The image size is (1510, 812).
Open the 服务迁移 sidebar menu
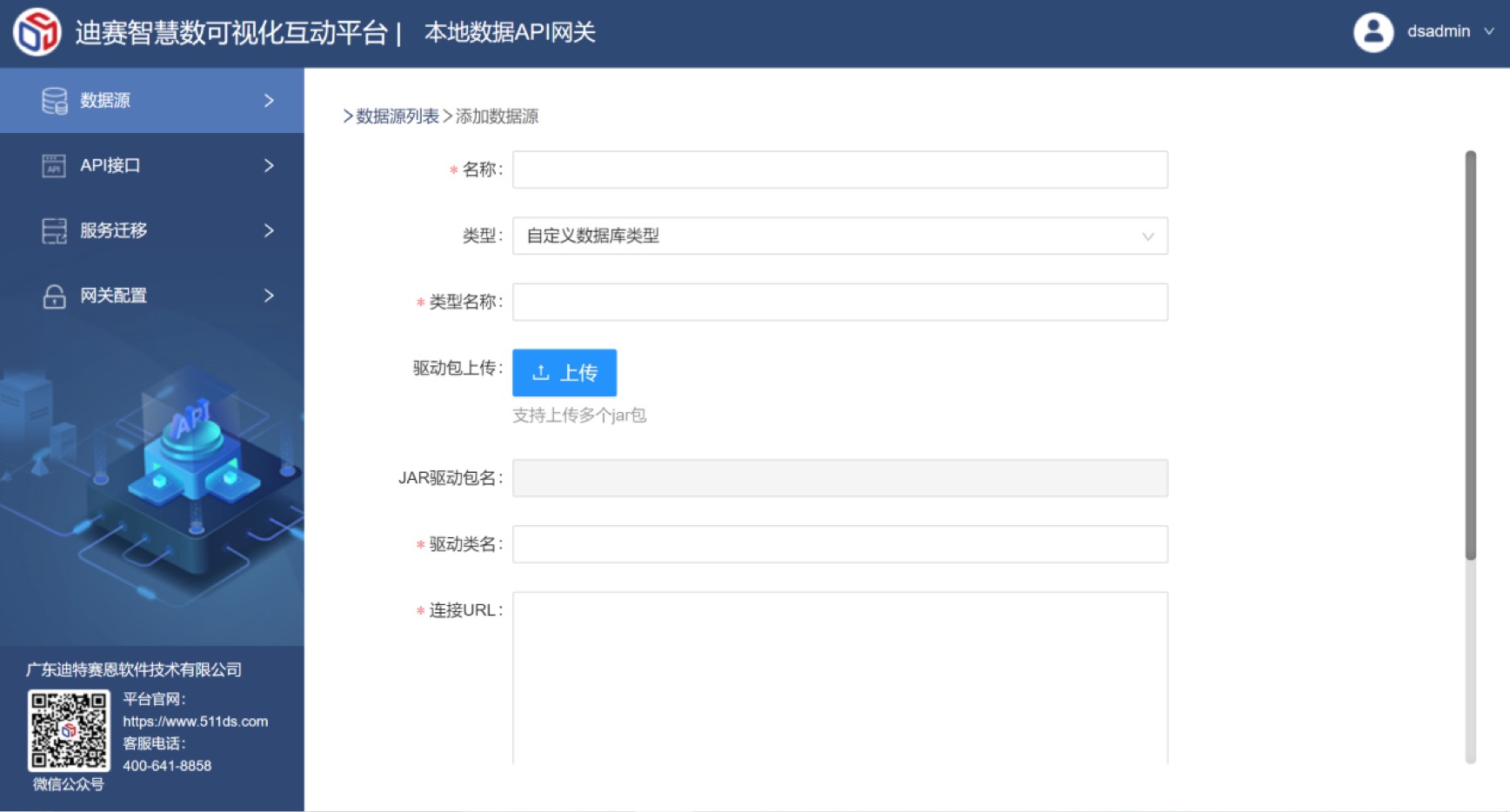tap(152, 230)
